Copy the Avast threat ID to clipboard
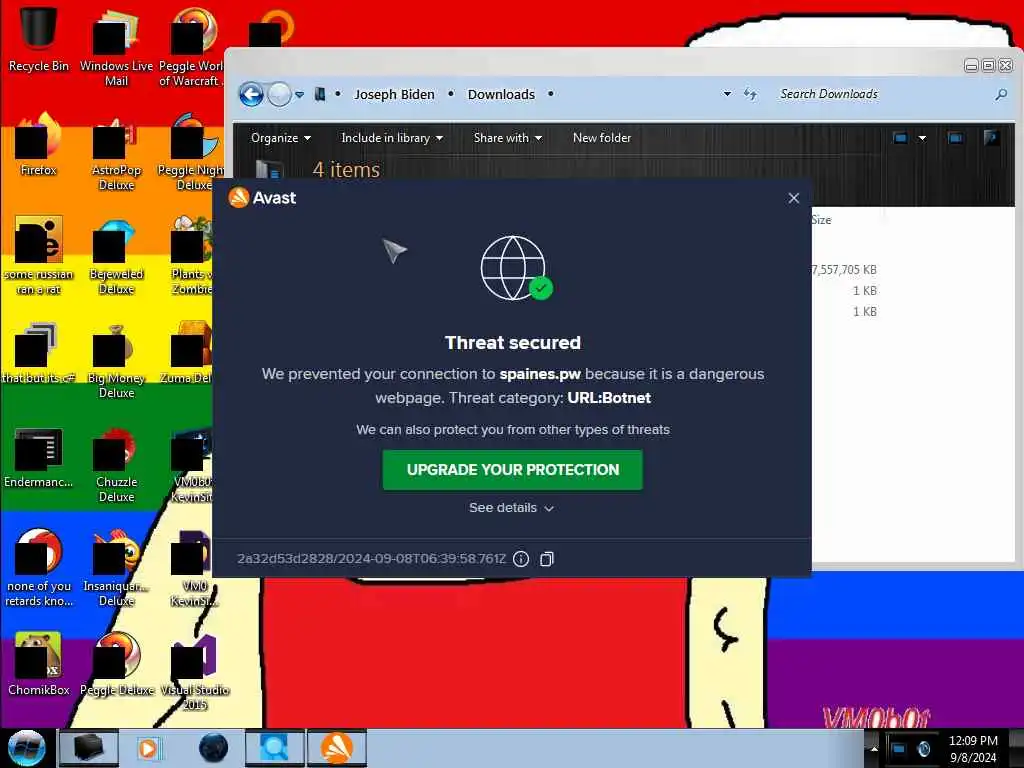This screenshot has width=1024, height=768. pyautogui.click(x=547, y=559)
